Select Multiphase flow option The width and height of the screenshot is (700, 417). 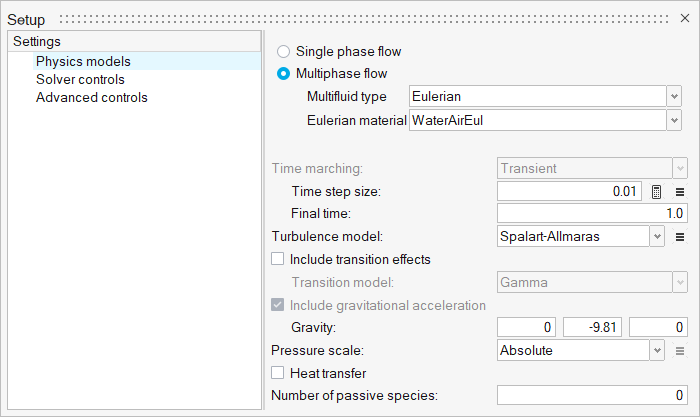click(284, 73)
